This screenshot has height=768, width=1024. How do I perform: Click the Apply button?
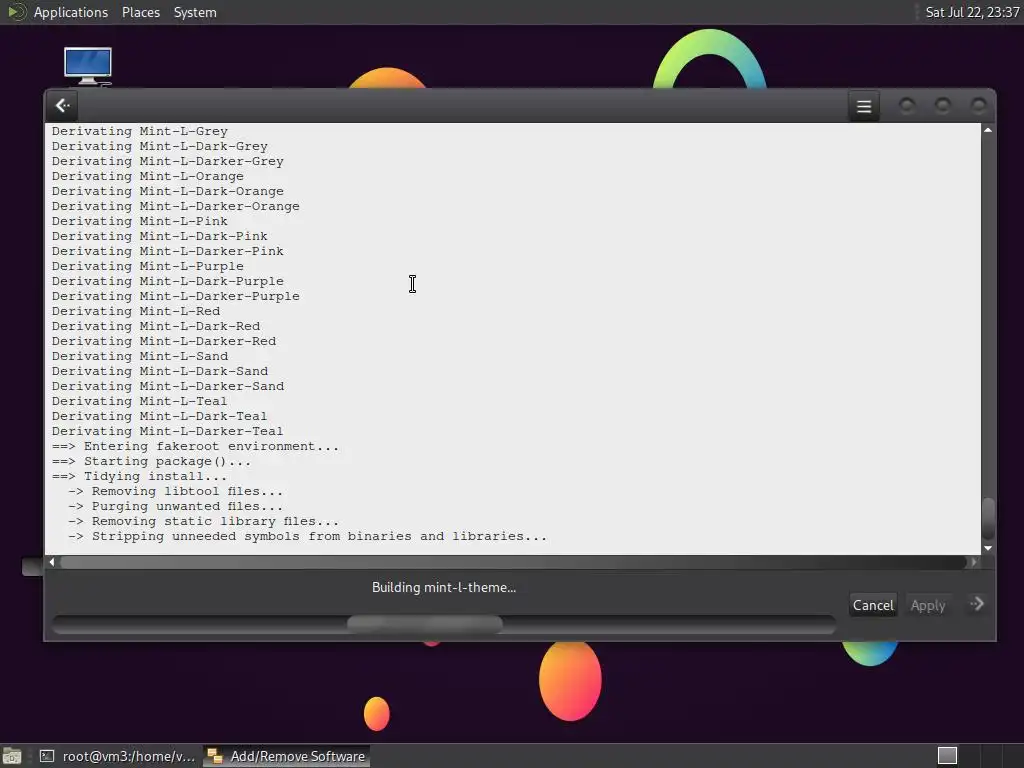(x=927, y=605)
